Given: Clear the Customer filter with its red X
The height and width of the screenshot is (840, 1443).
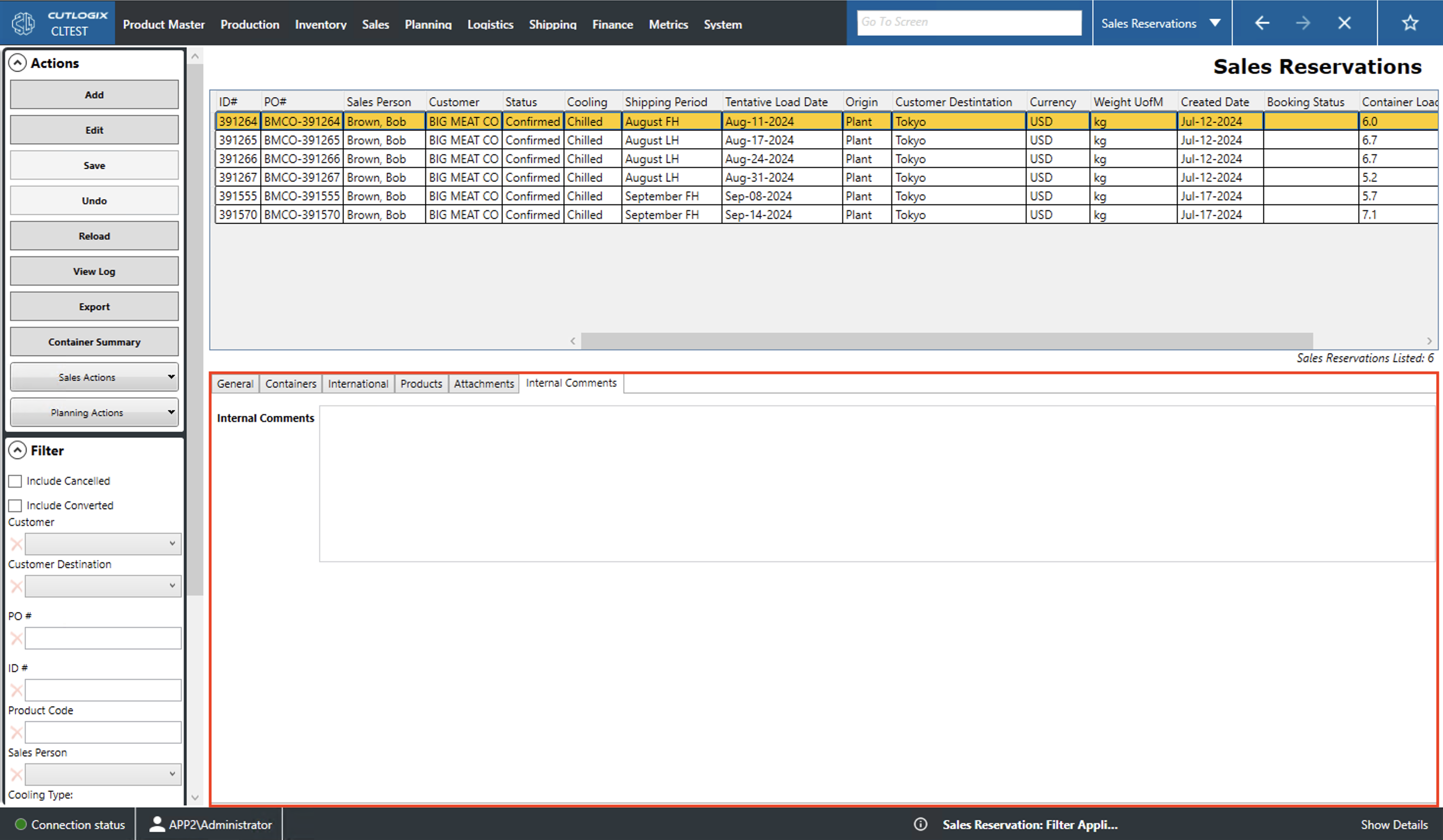Looking at the screenshot, I should point(16,543).
